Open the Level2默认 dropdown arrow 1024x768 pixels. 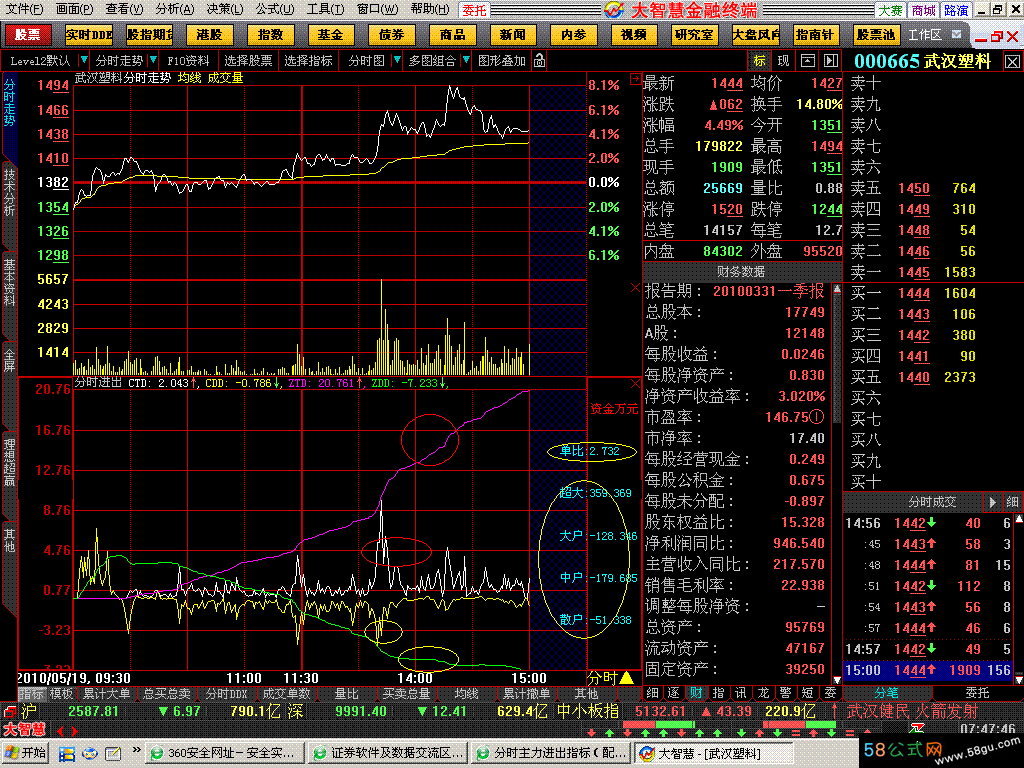(x=84, y=61)
